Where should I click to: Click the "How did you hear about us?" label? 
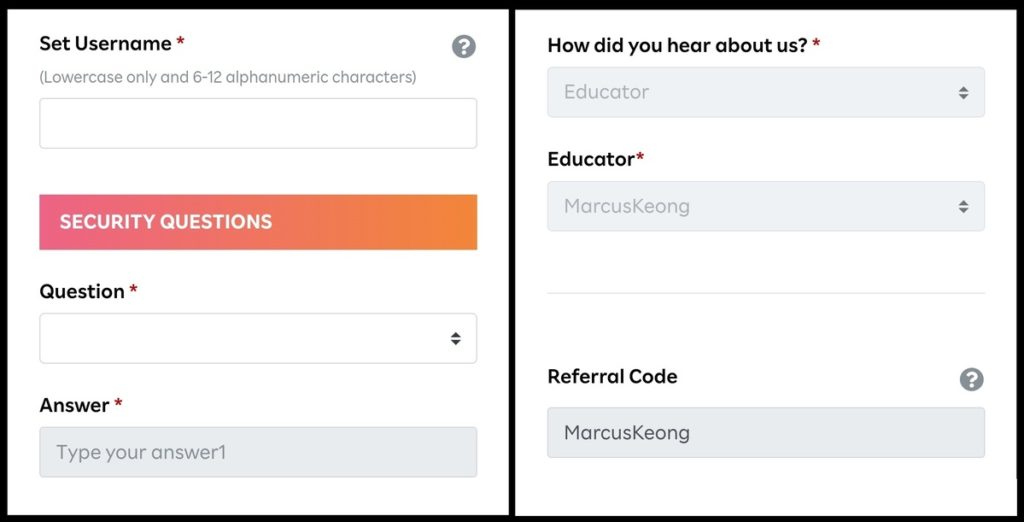point(677,46)
